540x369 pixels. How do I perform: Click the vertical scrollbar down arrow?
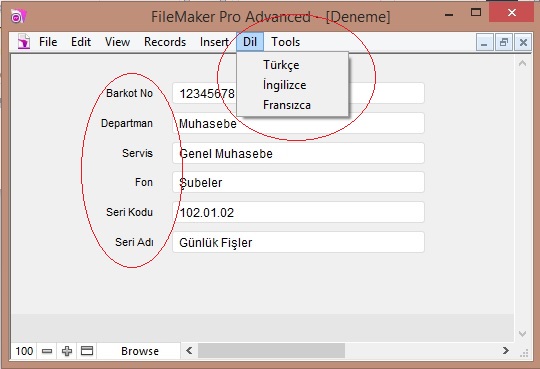(x=522, y=334)
